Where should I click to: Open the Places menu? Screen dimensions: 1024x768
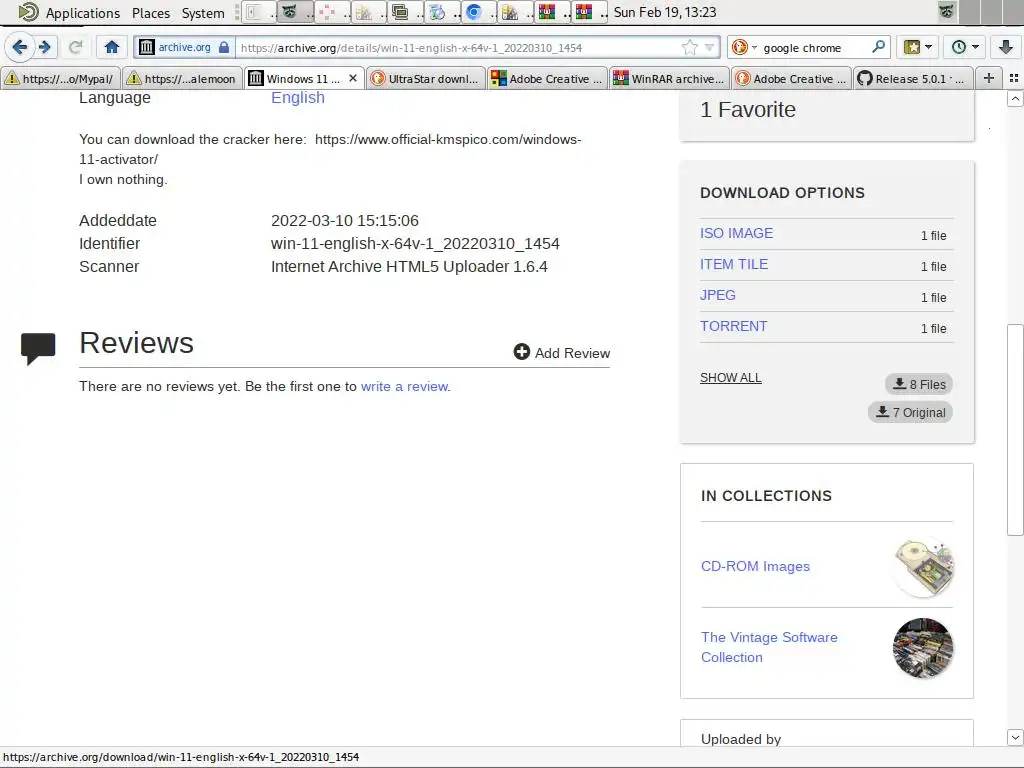(151, 12)
